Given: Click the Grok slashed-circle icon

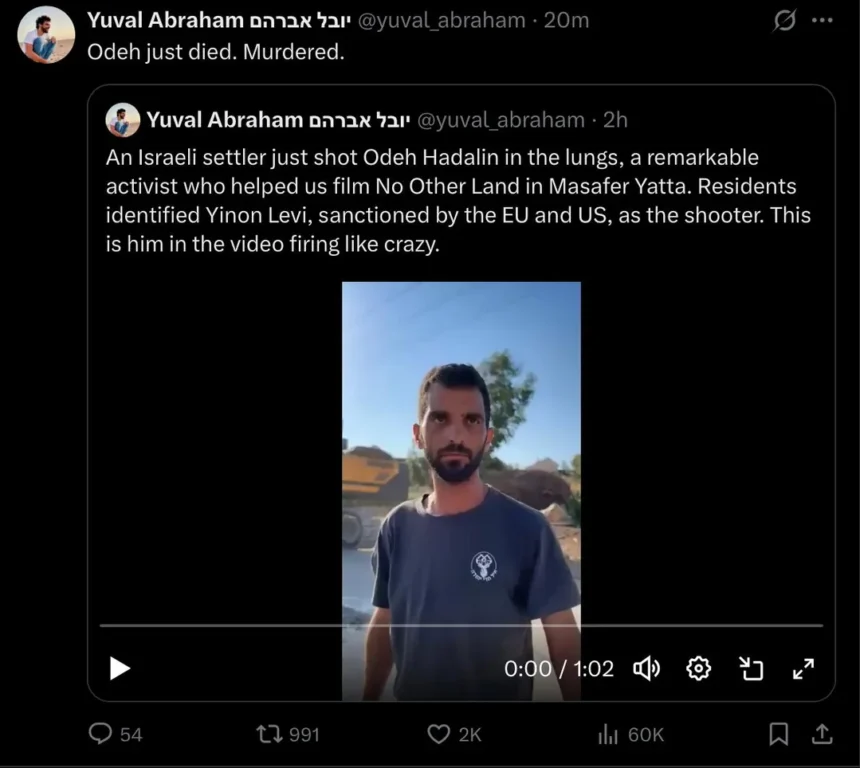Looking at the screenshot, I should 786,20.
